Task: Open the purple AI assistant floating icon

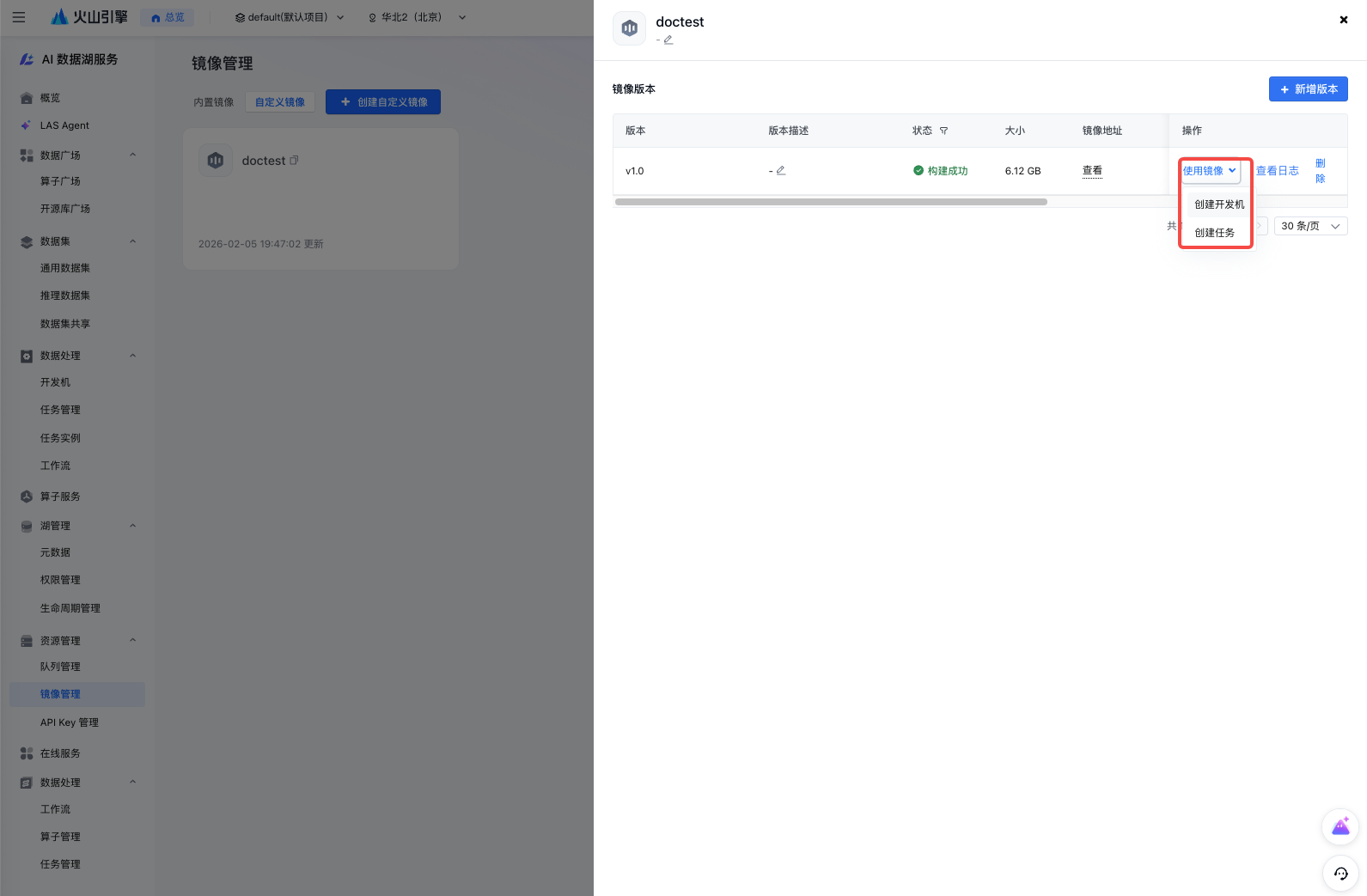Action: (1340, 827)
